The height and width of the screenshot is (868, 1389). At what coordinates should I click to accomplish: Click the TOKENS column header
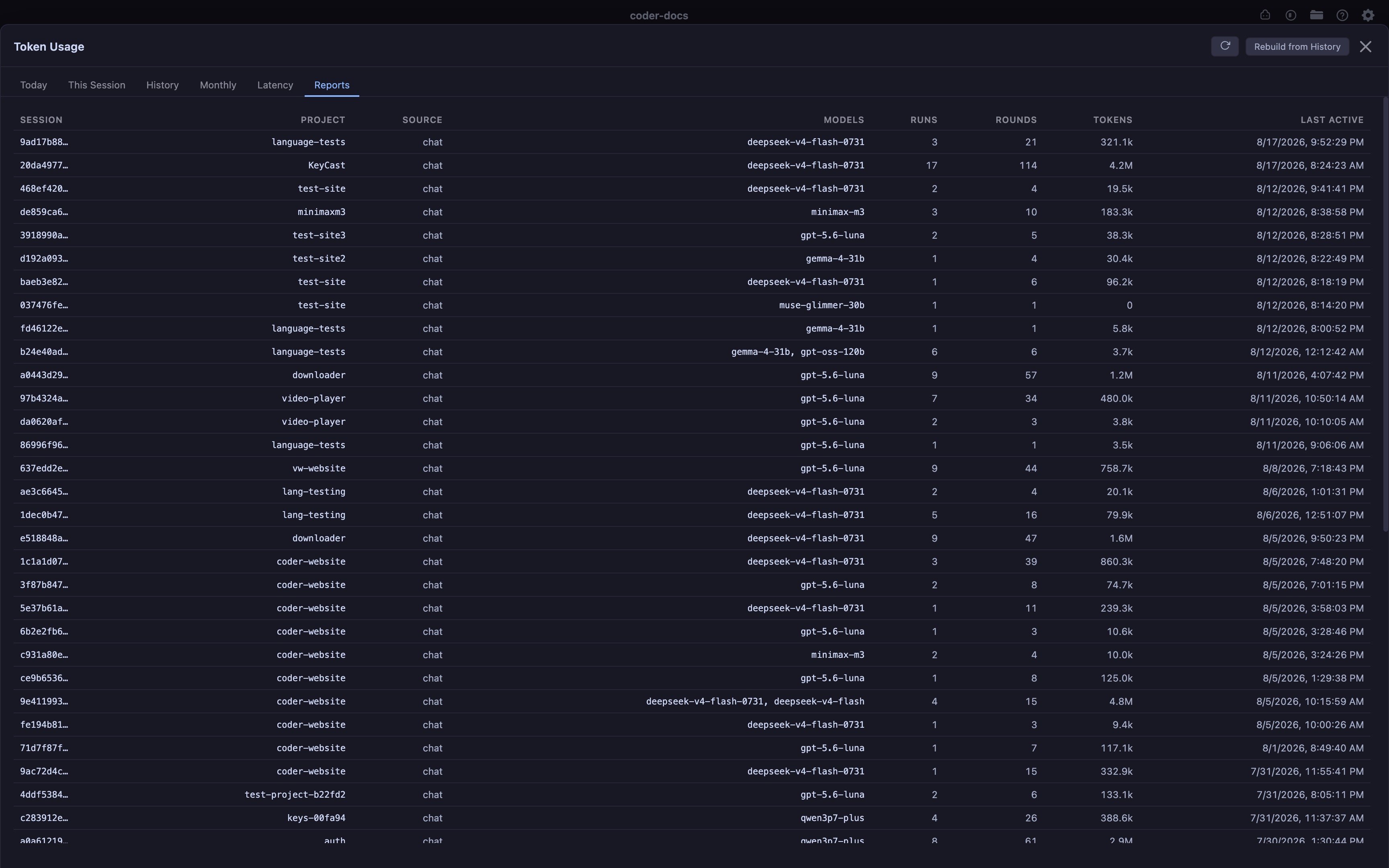point(1112,120)
